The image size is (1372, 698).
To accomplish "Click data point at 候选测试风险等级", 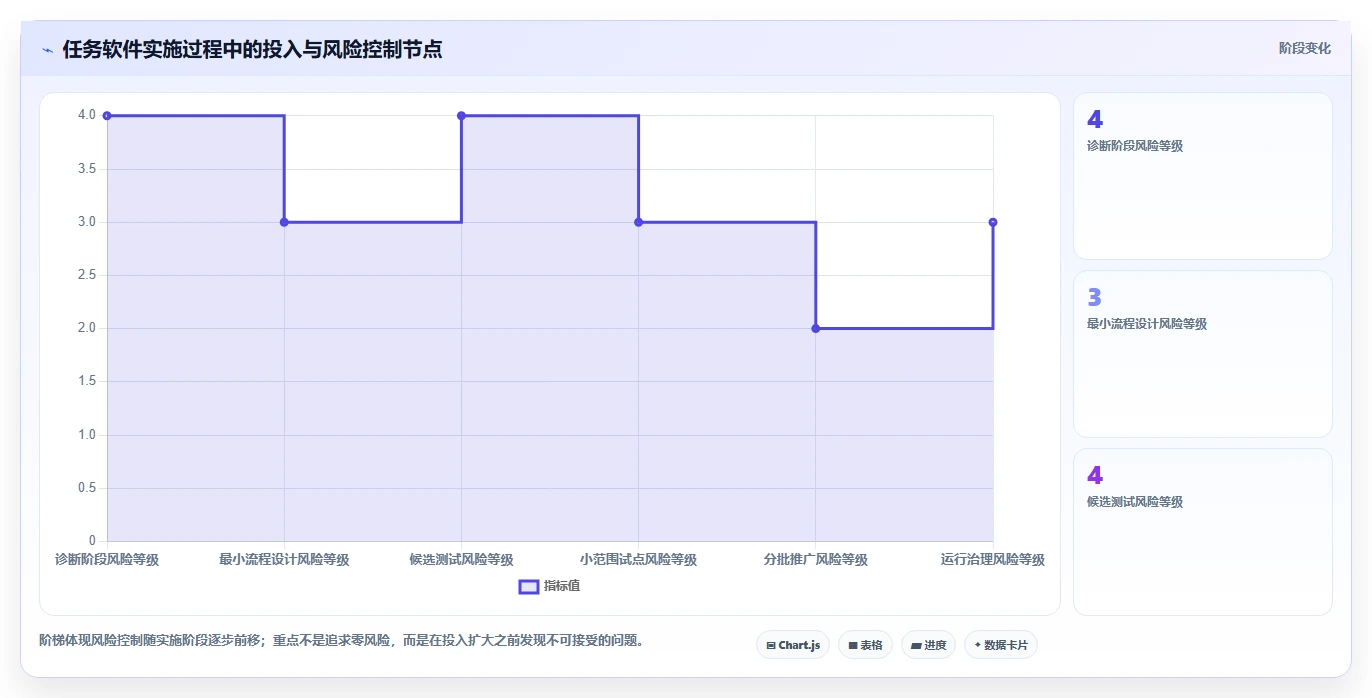I will 461,116.
